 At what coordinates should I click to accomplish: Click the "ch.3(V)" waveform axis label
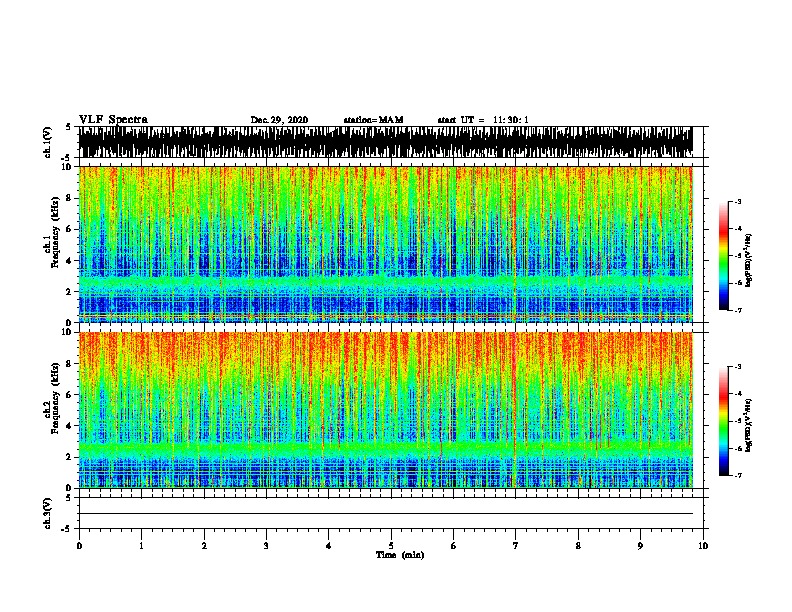tap(47, 513)
